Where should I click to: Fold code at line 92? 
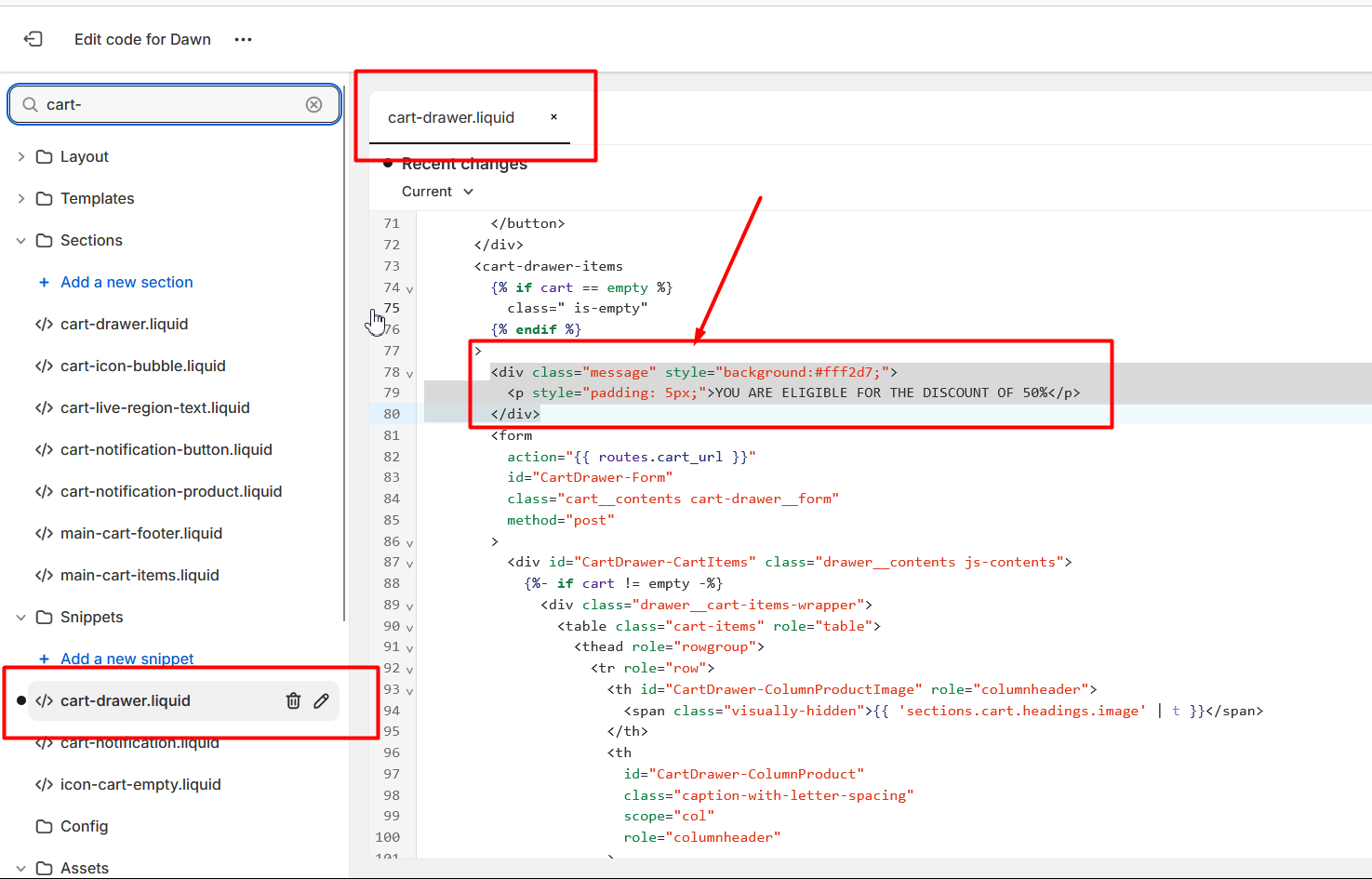pyautogui.click(x=409, y=670)
